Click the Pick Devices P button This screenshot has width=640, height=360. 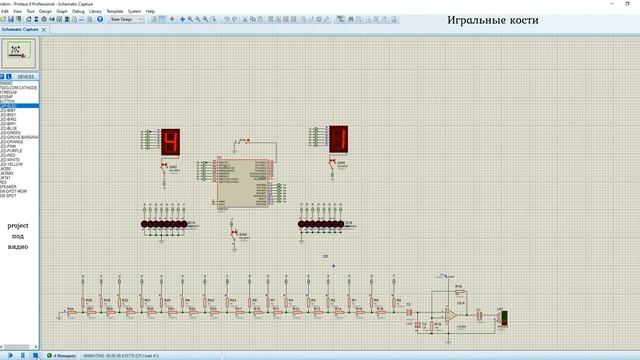pyautogui.click(x=2, y=76)
